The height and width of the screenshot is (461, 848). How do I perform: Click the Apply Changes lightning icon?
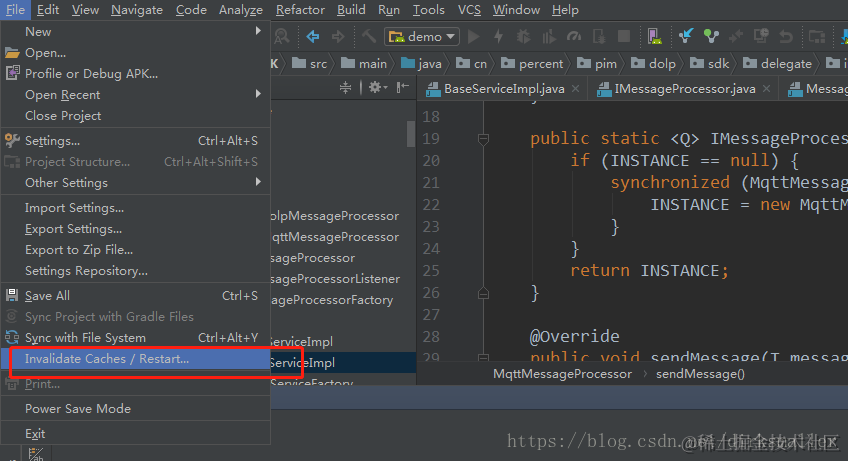pyautogui.click(x=498, y=37)
